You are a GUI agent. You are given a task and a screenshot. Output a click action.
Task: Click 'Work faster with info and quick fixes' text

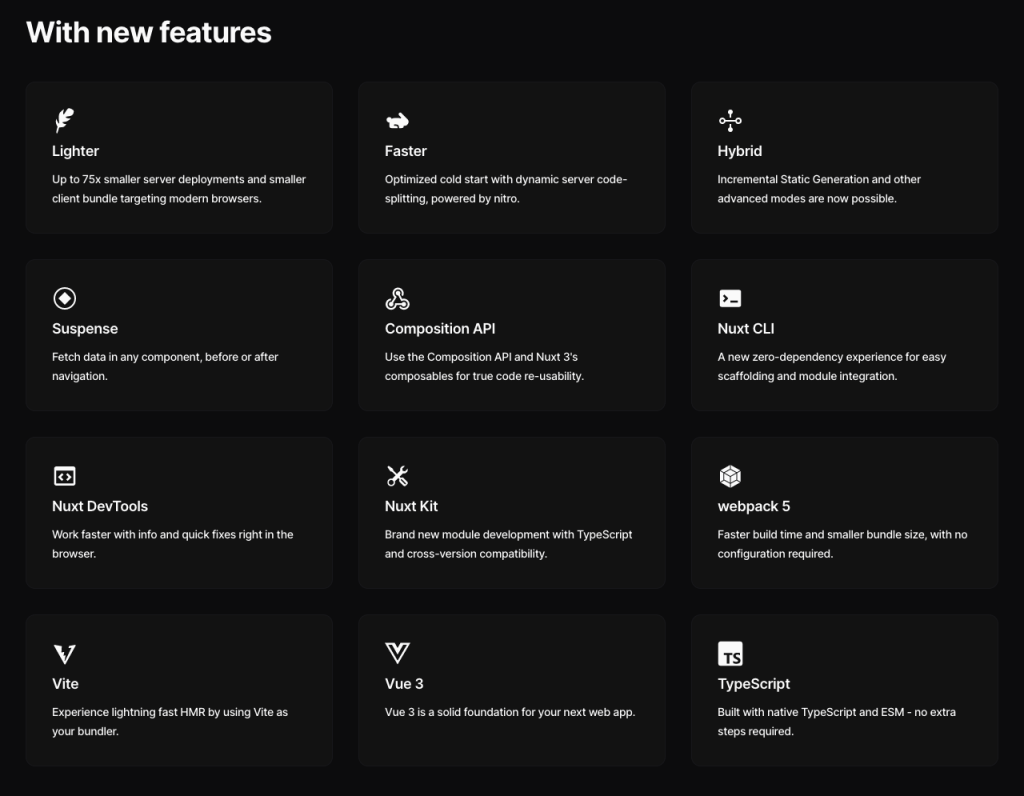172,544
